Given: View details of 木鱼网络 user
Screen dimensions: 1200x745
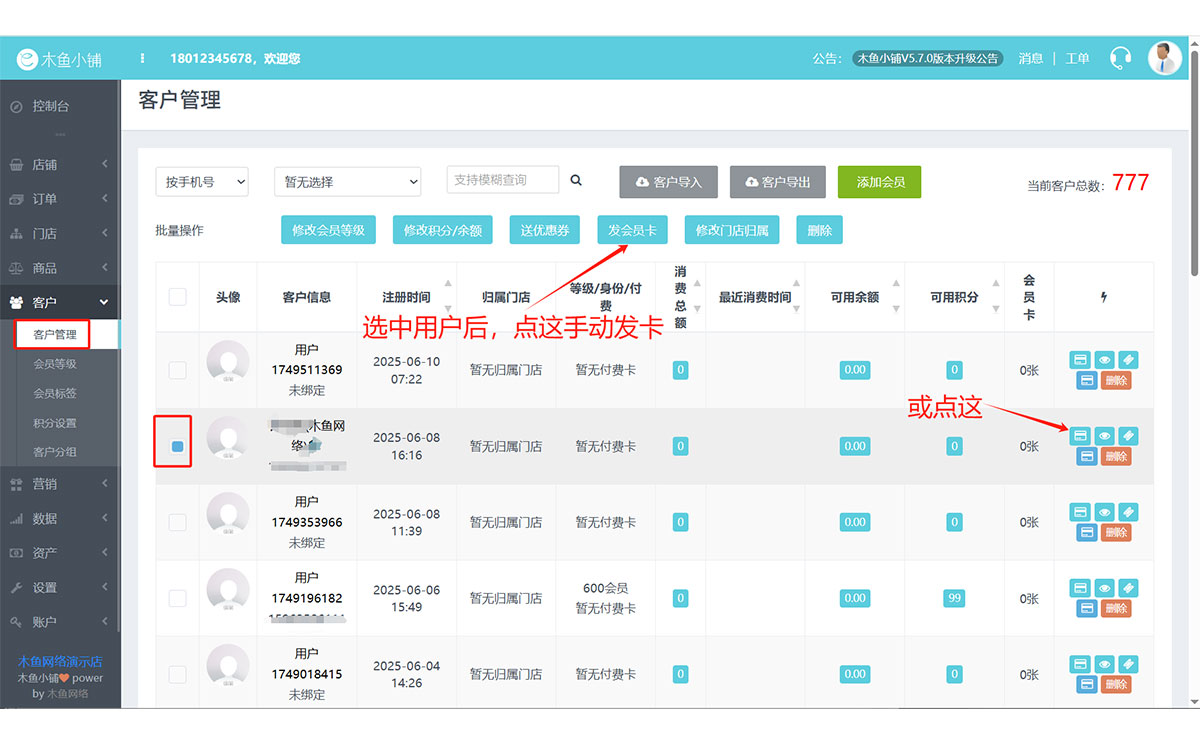Looking at the screenshot, I should pyautogui.click(x=1104, y=436).
